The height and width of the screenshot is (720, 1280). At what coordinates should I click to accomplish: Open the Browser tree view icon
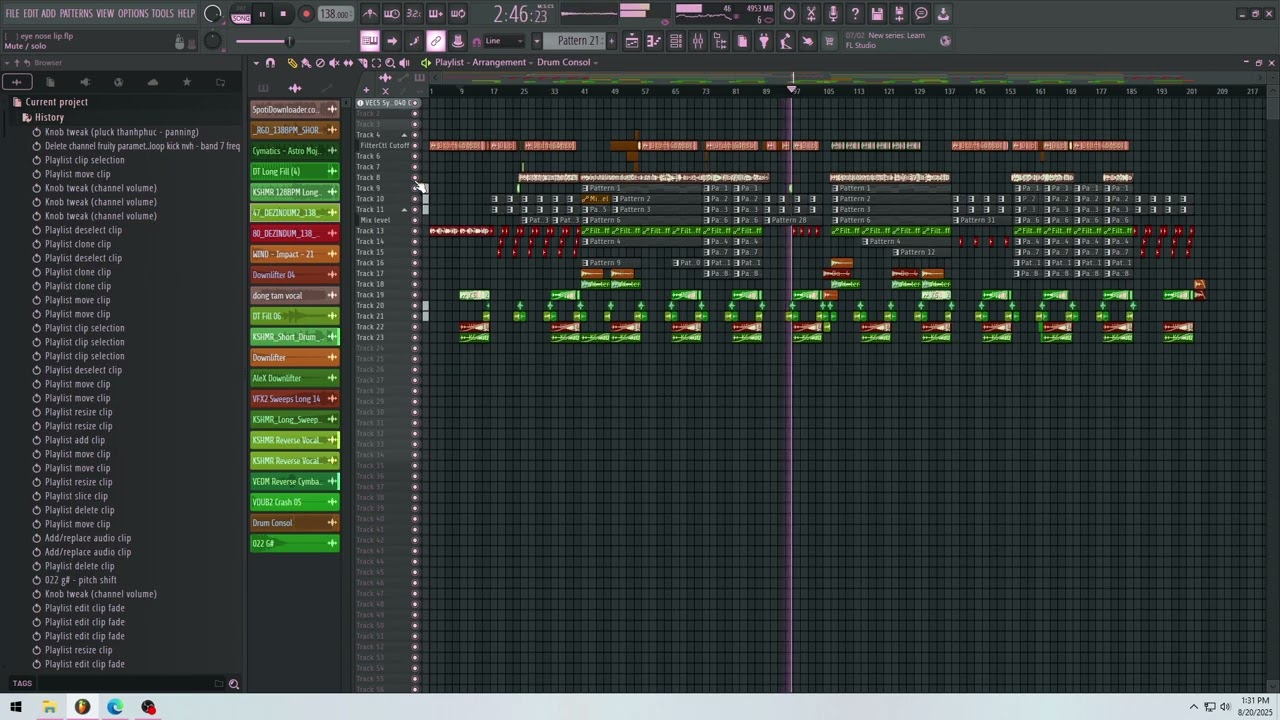tap(720, 41)
